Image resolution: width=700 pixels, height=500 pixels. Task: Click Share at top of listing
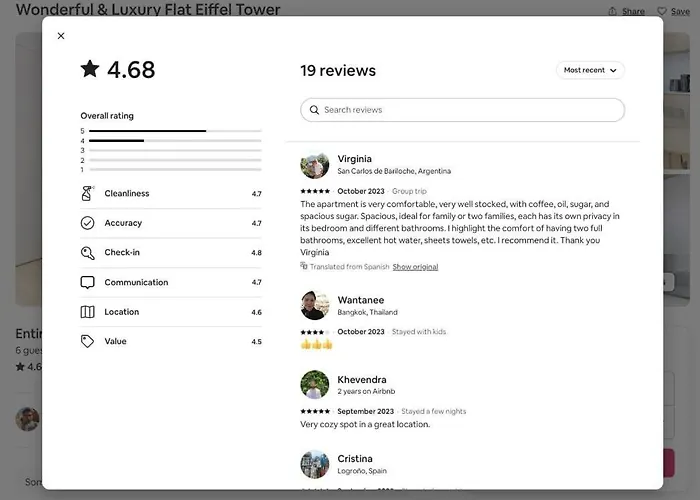click(627, 11)
